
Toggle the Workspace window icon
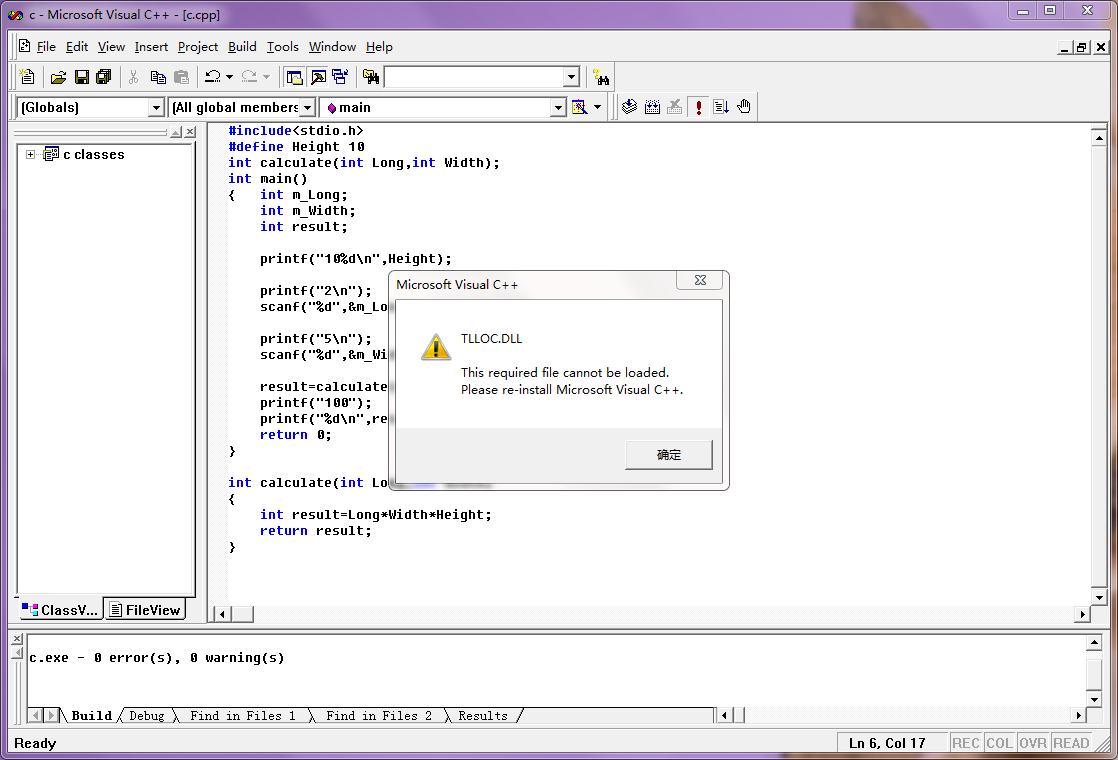click(x=294, y=77)
